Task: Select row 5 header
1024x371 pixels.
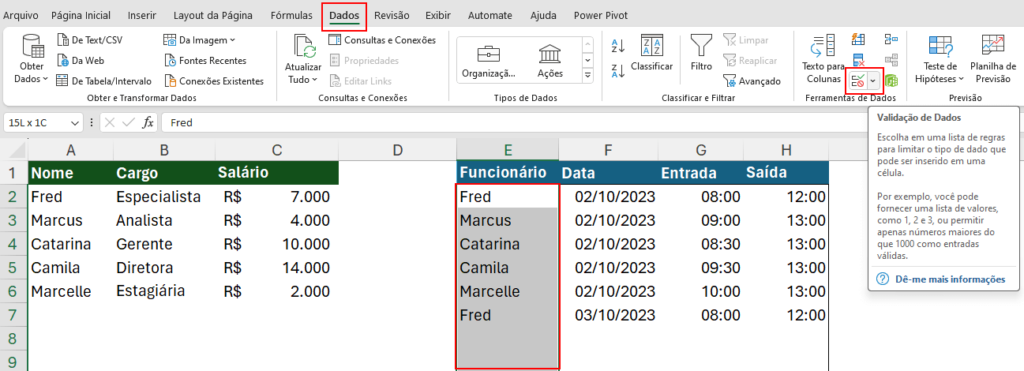Action: 13,267
